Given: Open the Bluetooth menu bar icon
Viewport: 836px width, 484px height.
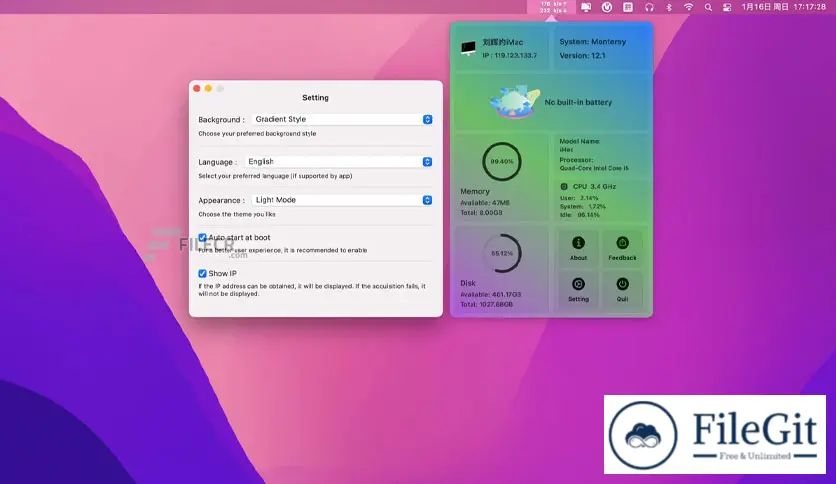Looking at the screenshot, I should (x=669, y=7).
